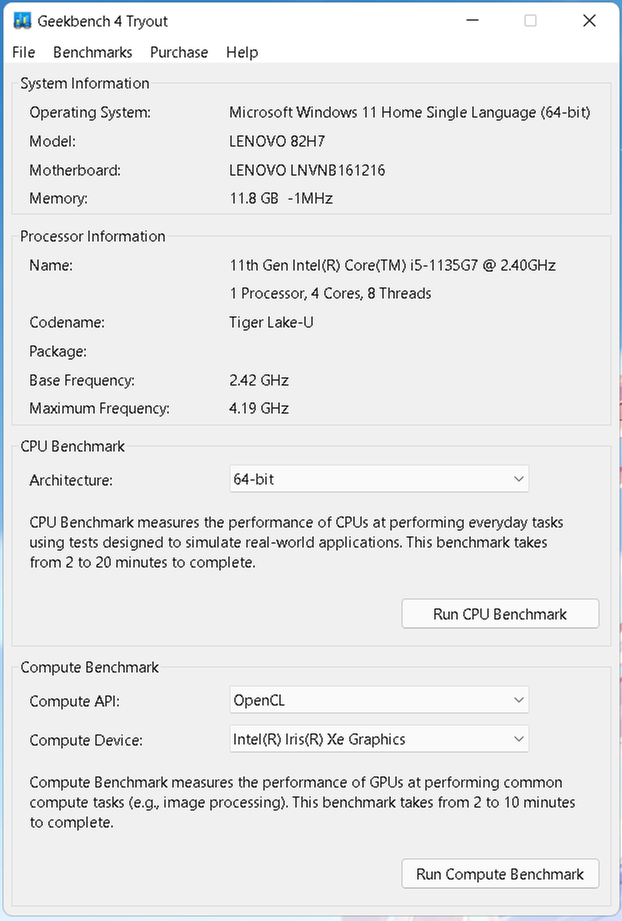The image size is (622, 921).
Task: Click the Package label
Action: click(x=58, y=352)
